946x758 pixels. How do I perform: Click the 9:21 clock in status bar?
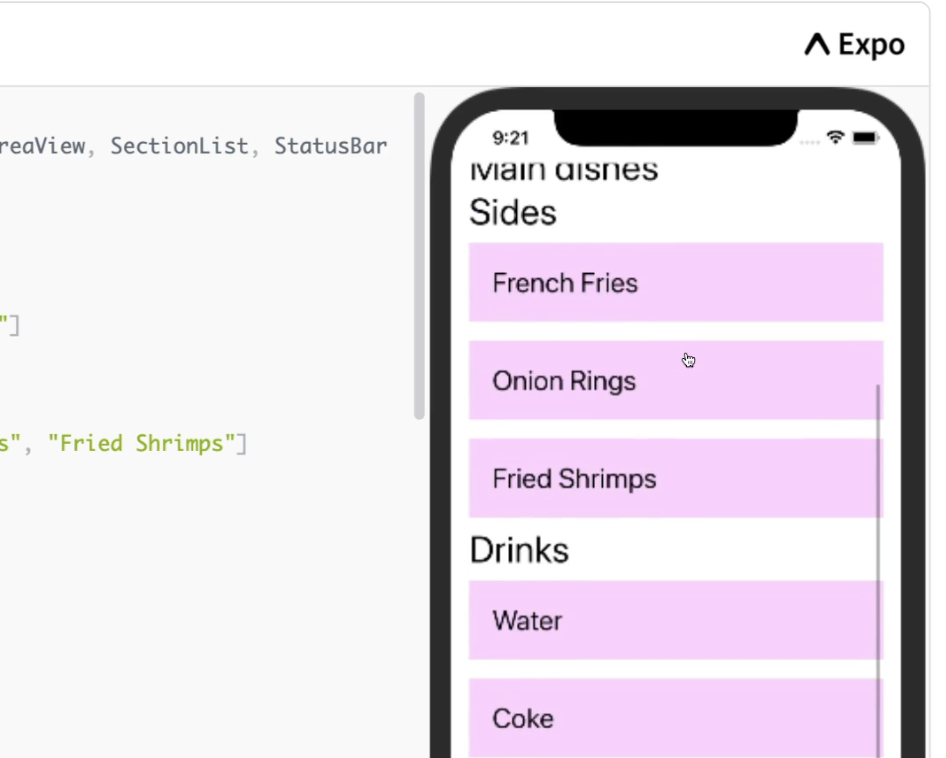tap(510, 138)
